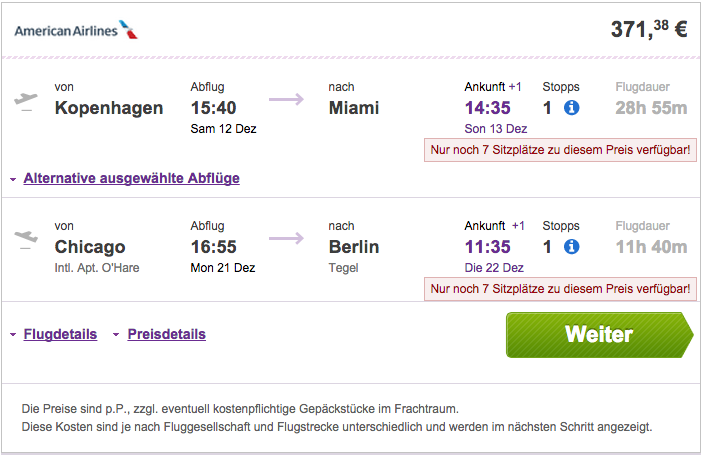Click the 14:35 arrival time
This screenshot has height=462, width=707.
[487, 108]
